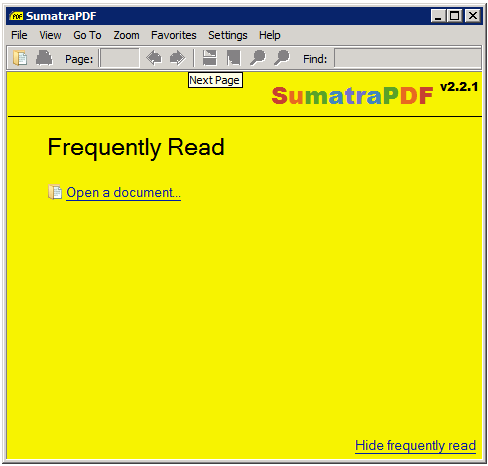Open the Help menu

pos(270,35)
